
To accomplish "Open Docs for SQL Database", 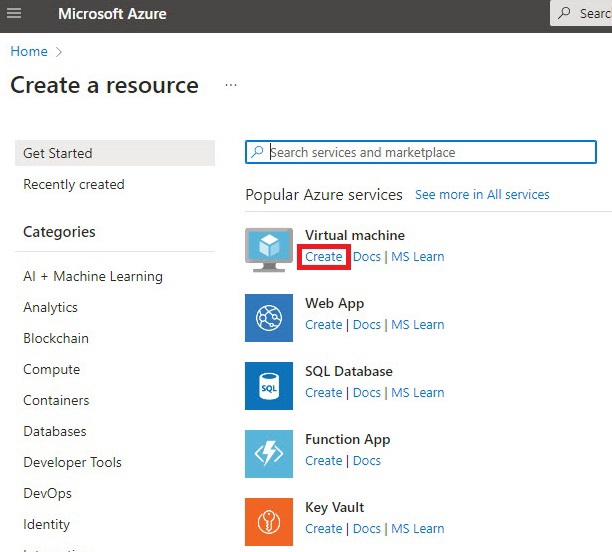I will (366, 392).
